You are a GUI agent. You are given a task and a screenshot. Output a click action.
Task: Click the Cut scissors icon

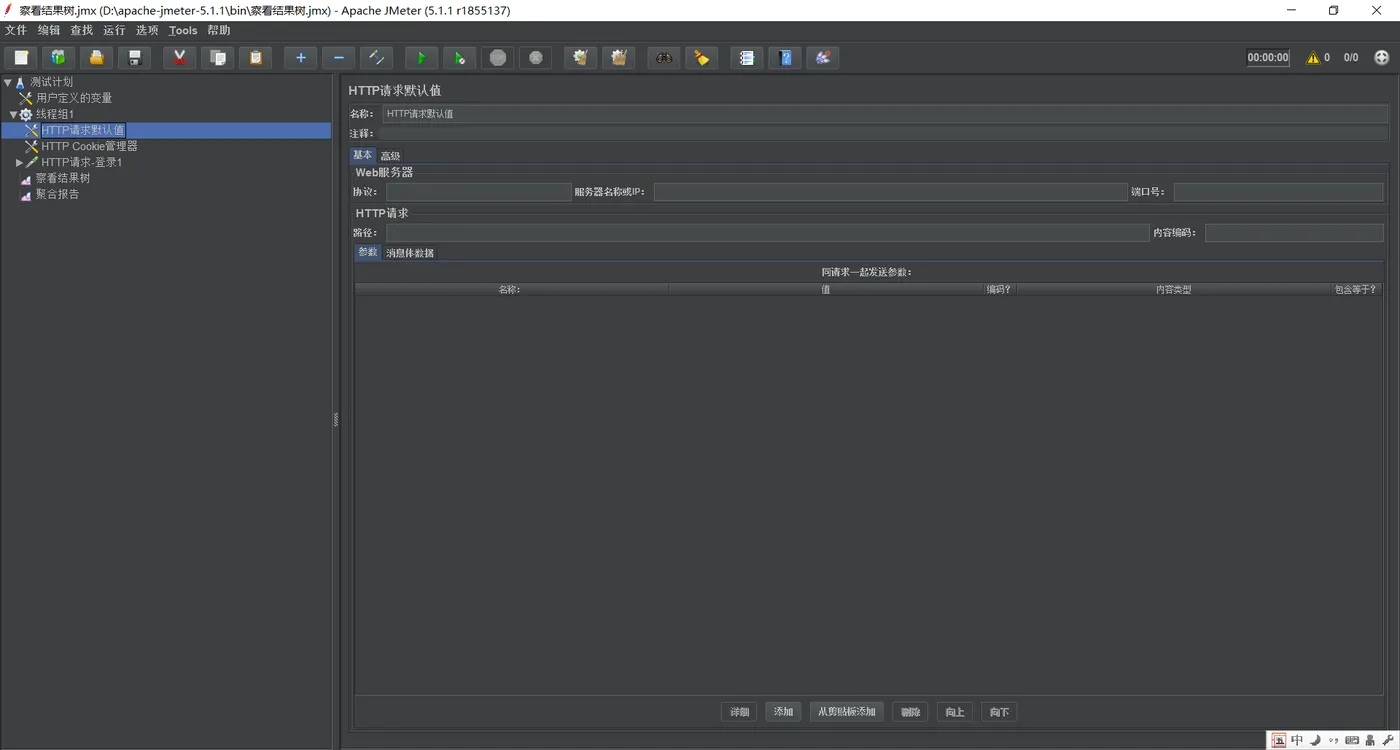pos(179,58)
